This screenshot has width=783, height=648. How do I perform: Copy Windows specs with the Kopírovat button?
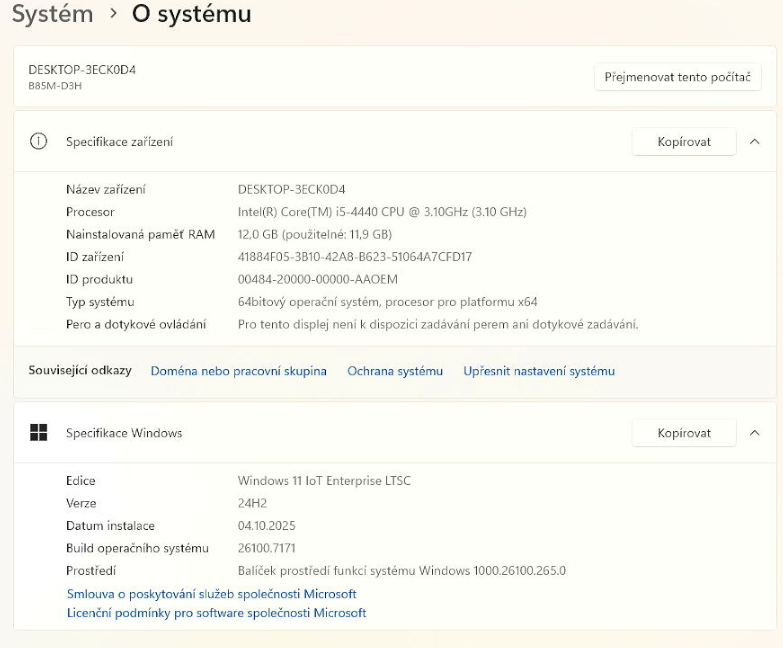[684, 433]
